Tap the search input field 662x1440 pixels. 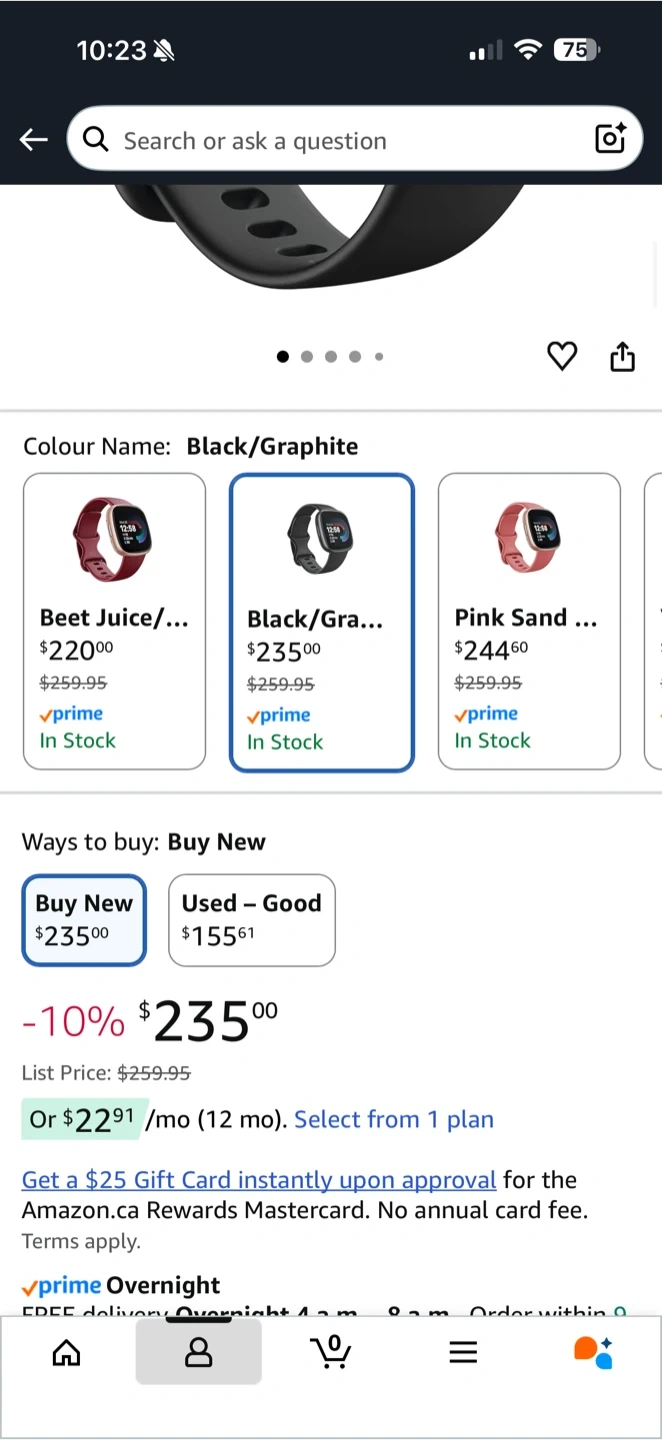click(x=340, y=140)
